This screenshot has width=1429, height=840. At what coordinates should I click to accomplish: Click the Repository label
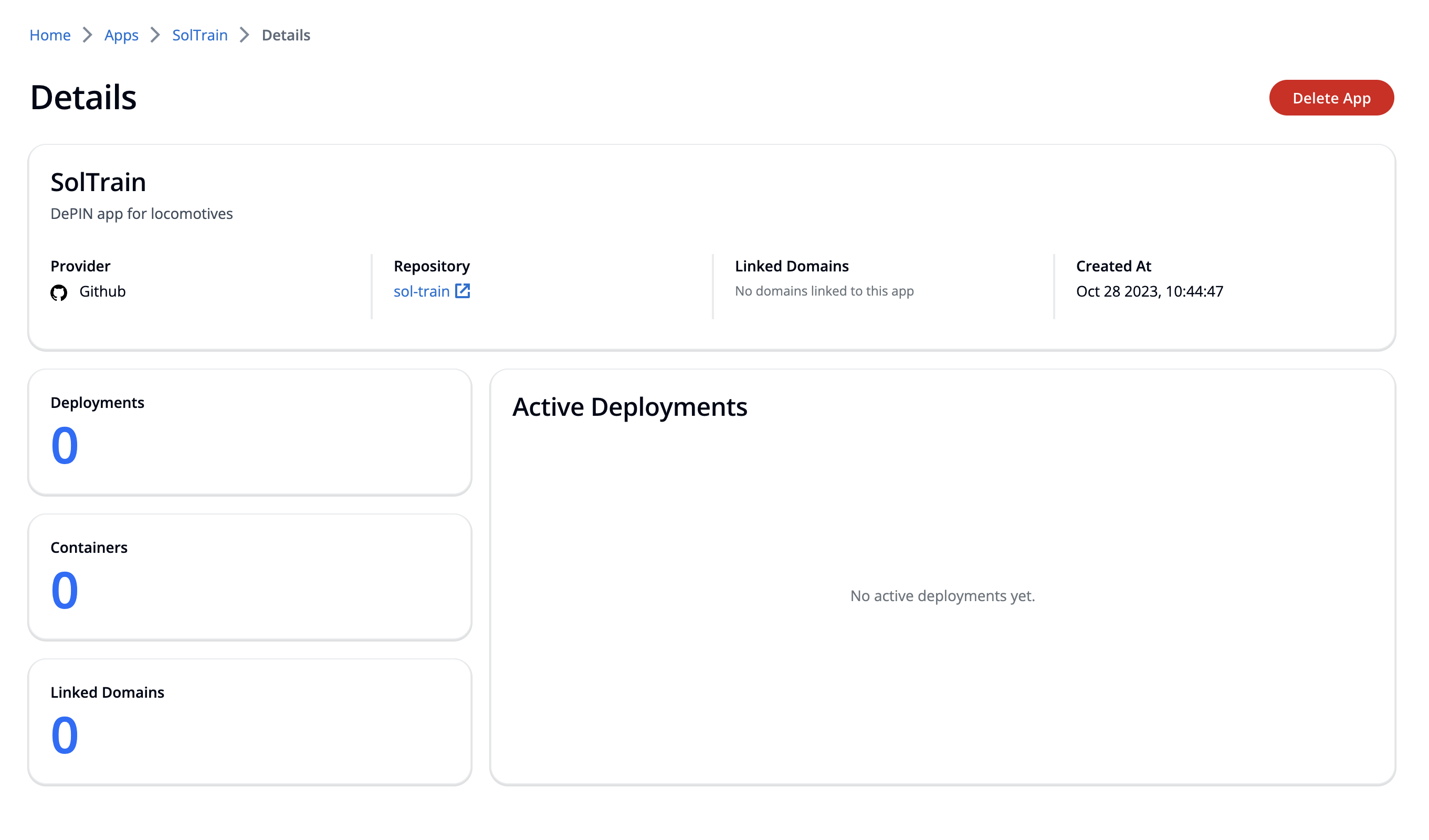coord(432,266)
